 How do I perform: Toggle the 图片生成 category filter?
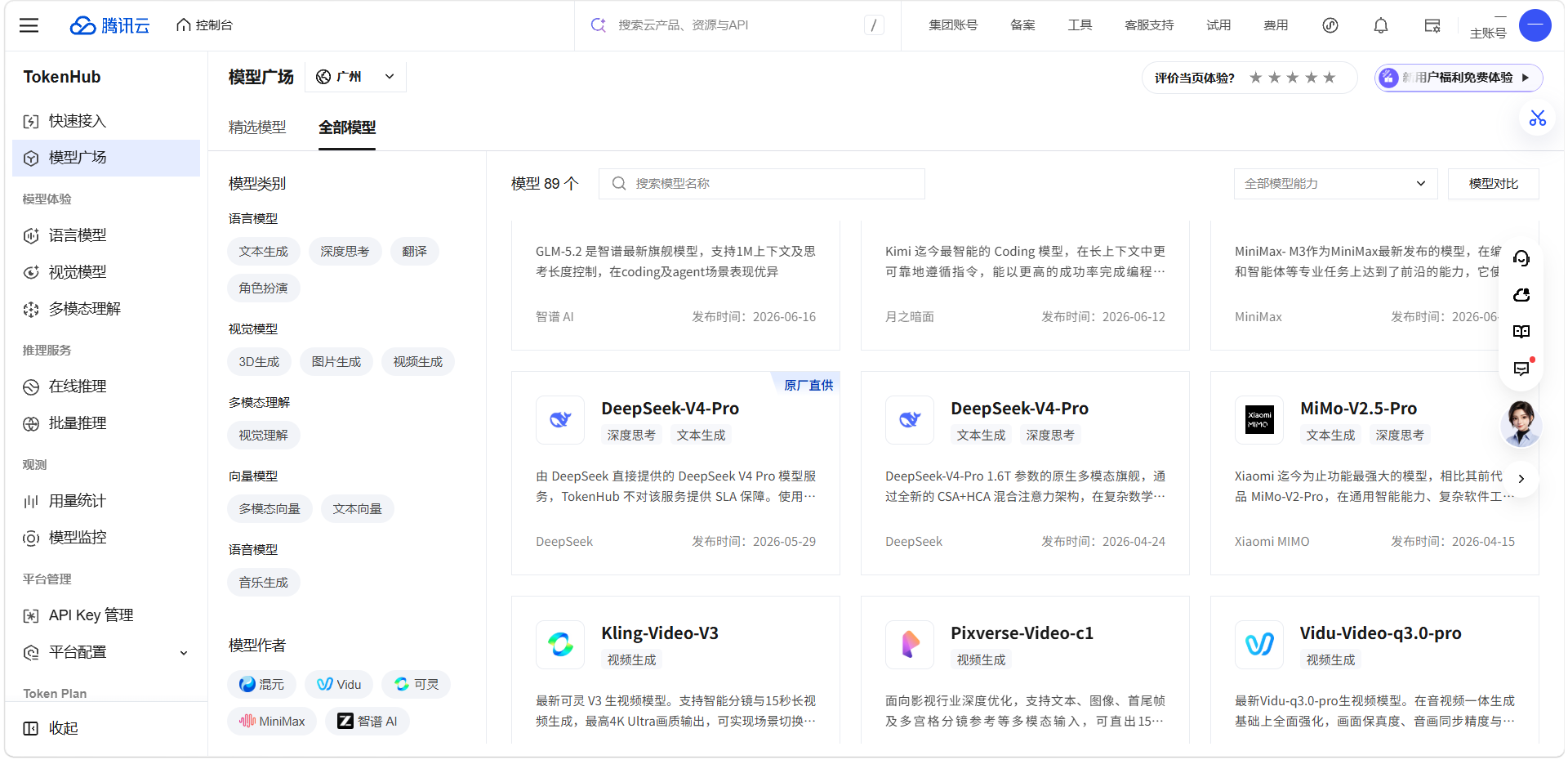pos(336,362)
